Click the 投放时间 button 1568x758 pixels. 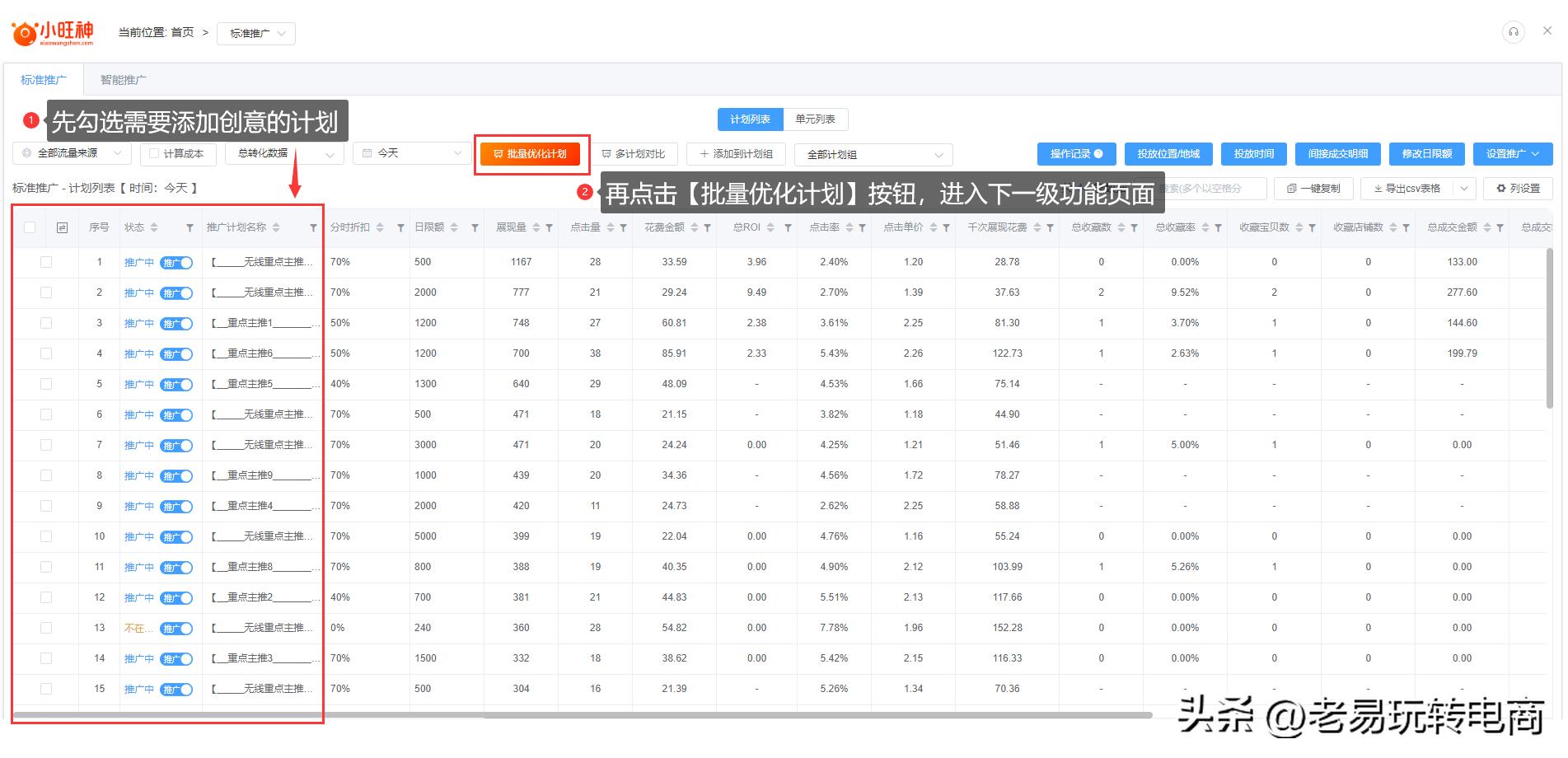[x=1252, y=153]
